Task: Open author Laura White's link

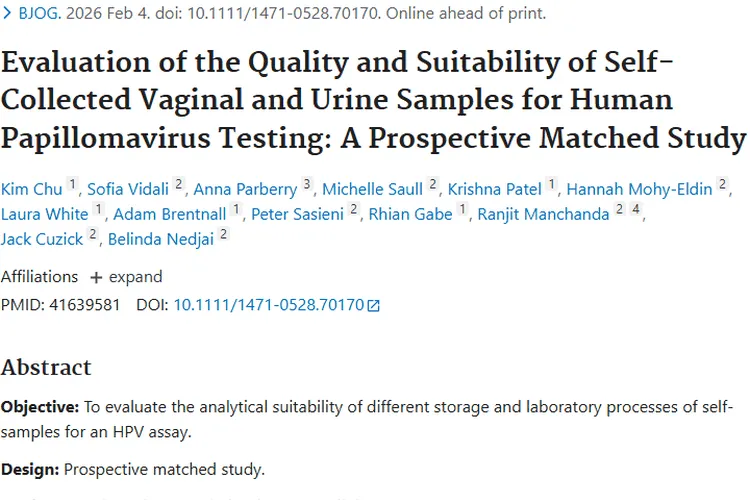Action: click(45, 214)
